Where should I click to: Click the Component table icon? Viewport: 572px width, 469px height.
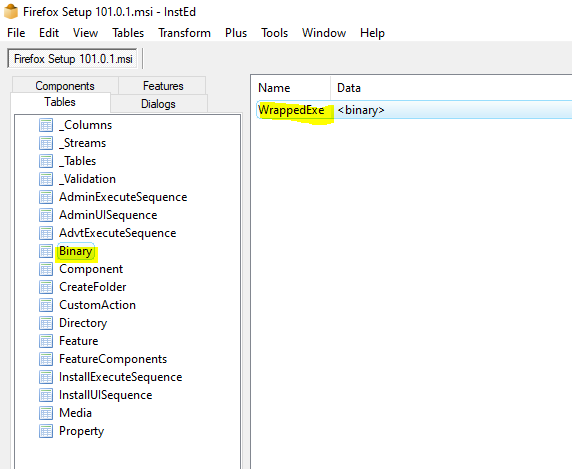(x=46, y=269)
